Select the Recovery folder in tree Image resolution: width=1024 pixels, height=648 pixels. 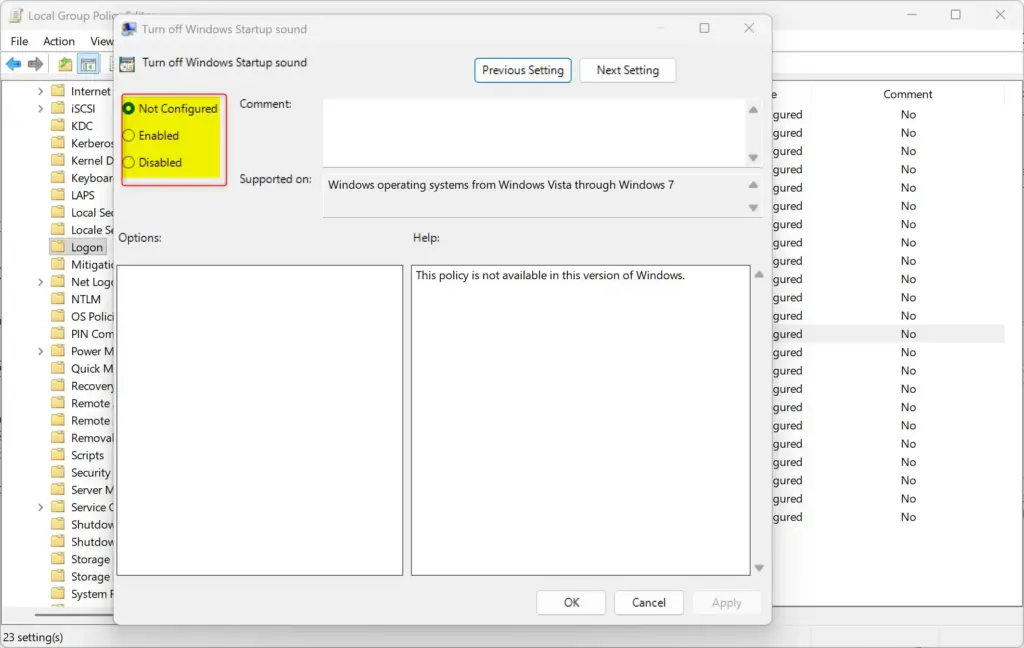click(91, 386)
